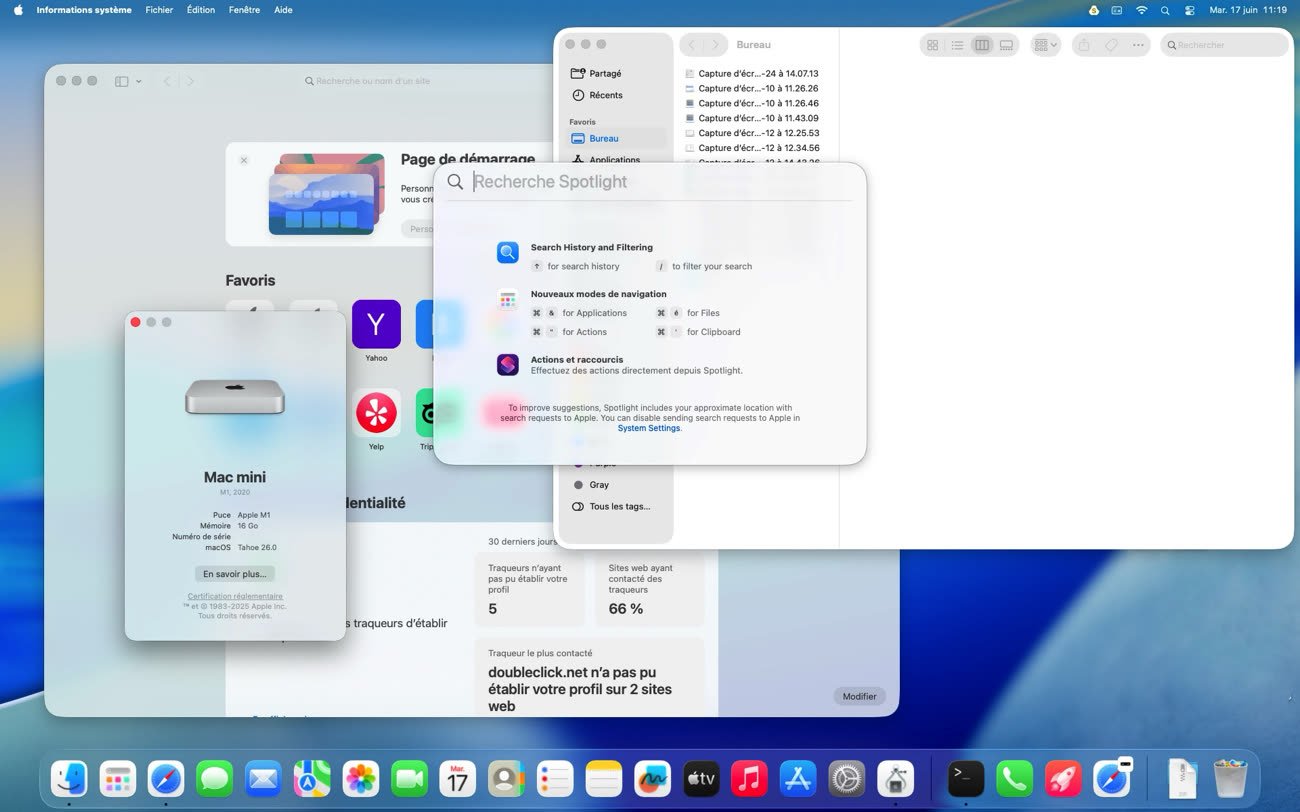This screenshot has height=812, width=1300.
Task: Launch the red rocket app in Dock
Action: pyautogui.click(x=1063, y=779)
